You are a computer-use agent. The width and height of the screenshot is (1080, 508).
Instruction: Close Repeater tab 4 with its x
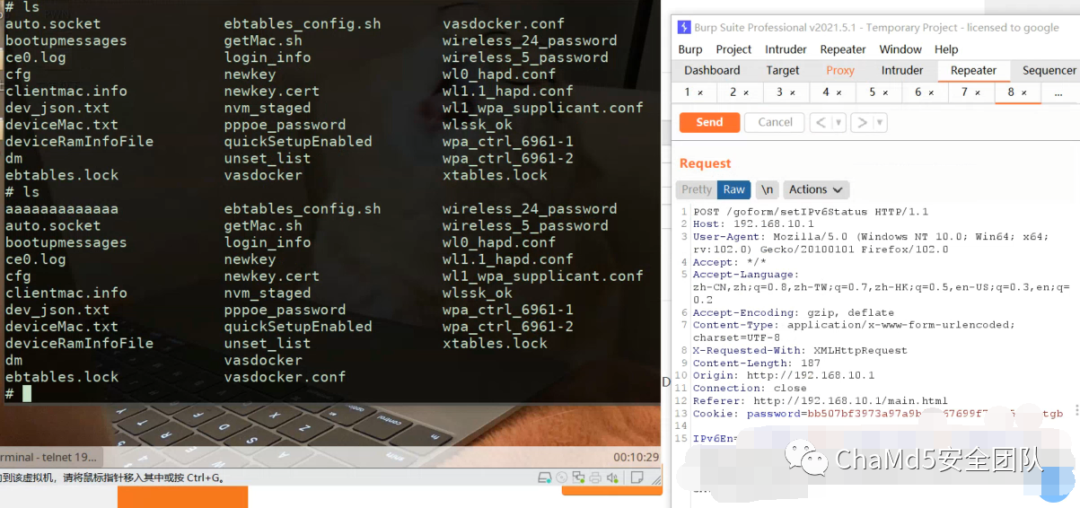(839, 92)
